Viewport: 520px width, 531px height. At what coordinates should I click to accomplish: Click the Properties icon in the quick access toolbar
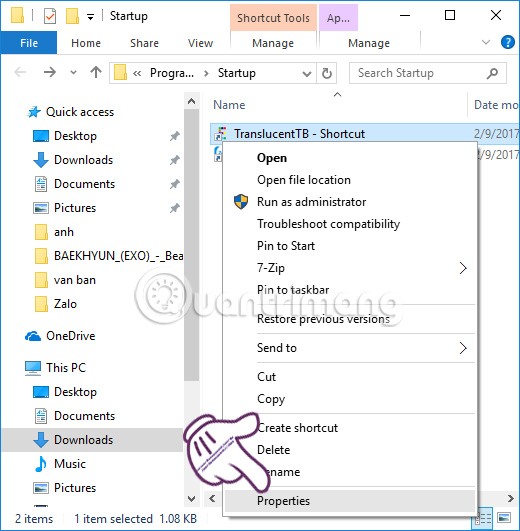pos(50,16)
